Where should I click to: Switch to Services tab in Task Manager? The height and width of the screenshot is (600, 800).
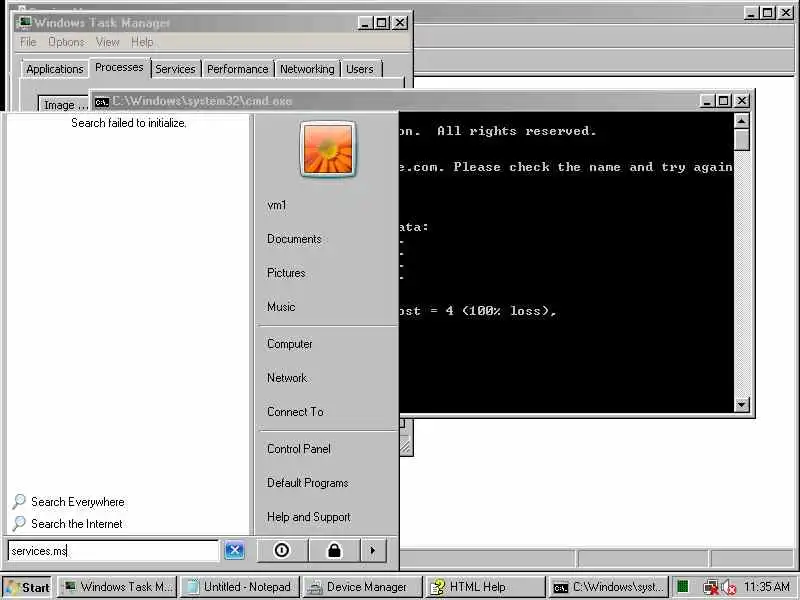[x=175, y=69]
